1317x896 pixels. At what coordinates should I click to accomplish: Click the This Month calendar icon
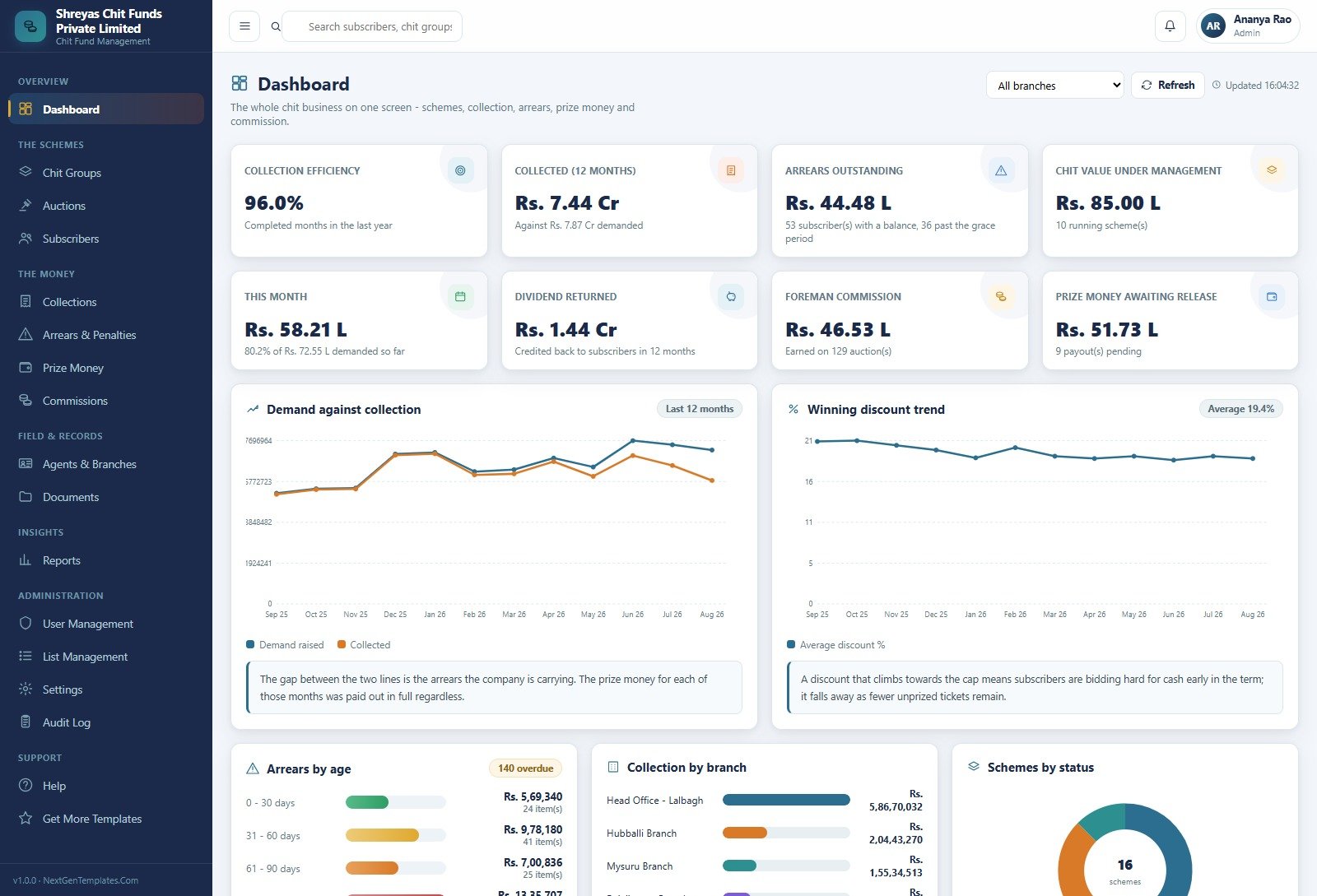[x=460, y=296]
